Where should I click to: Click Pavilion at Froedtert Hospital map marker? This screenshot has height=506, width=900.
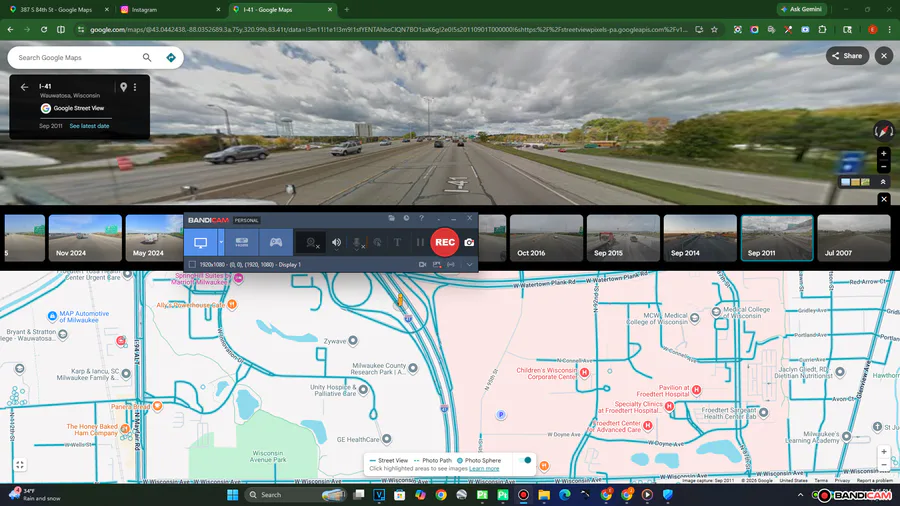[x=696, y=390]
